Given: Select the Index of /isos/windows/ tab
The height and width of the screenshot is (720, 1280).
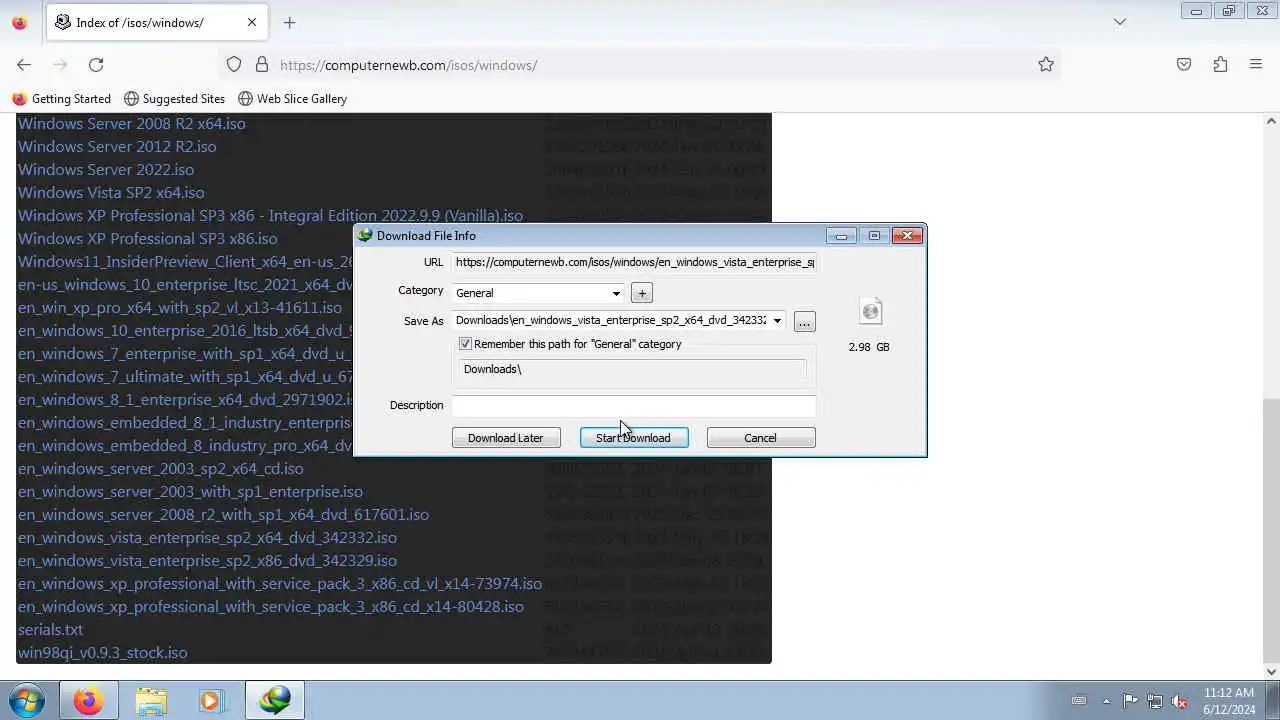Looking at the screenshot, I should point(157,22).
